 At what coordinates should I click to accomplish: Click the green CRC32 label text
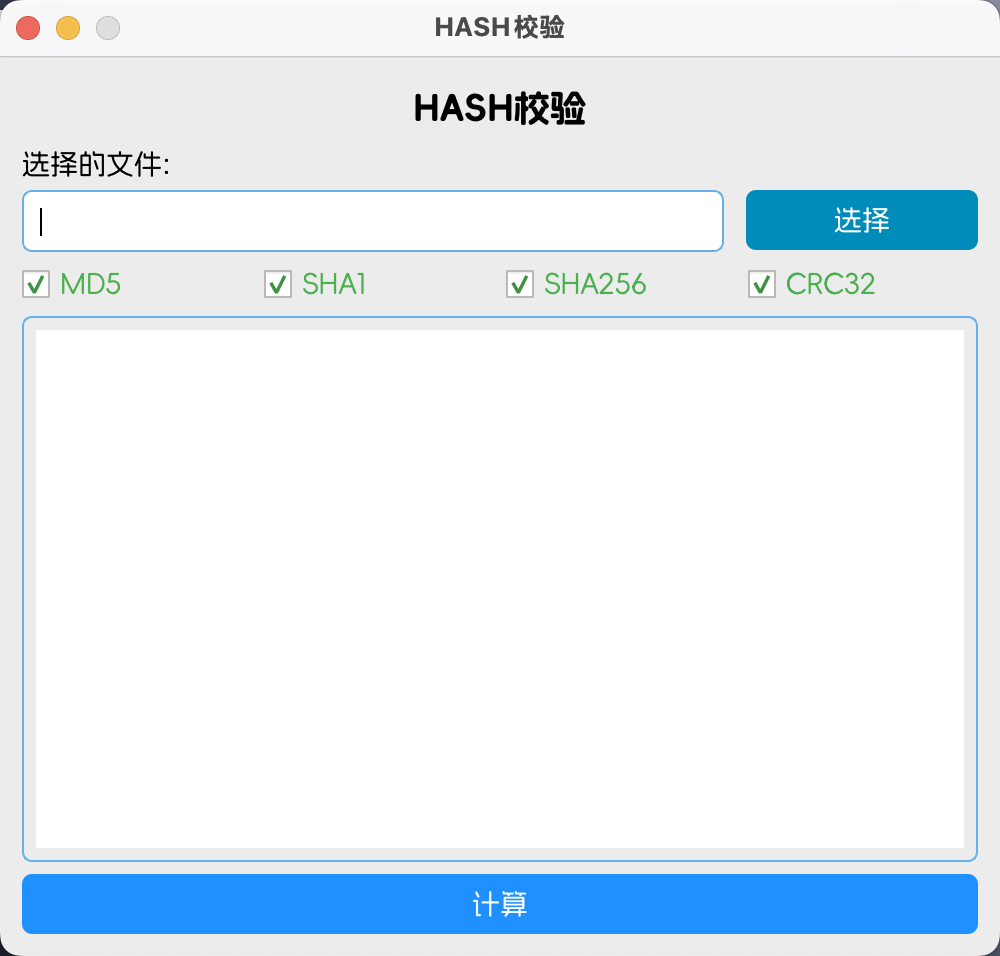pyautogui.click(x=830, y=284)
